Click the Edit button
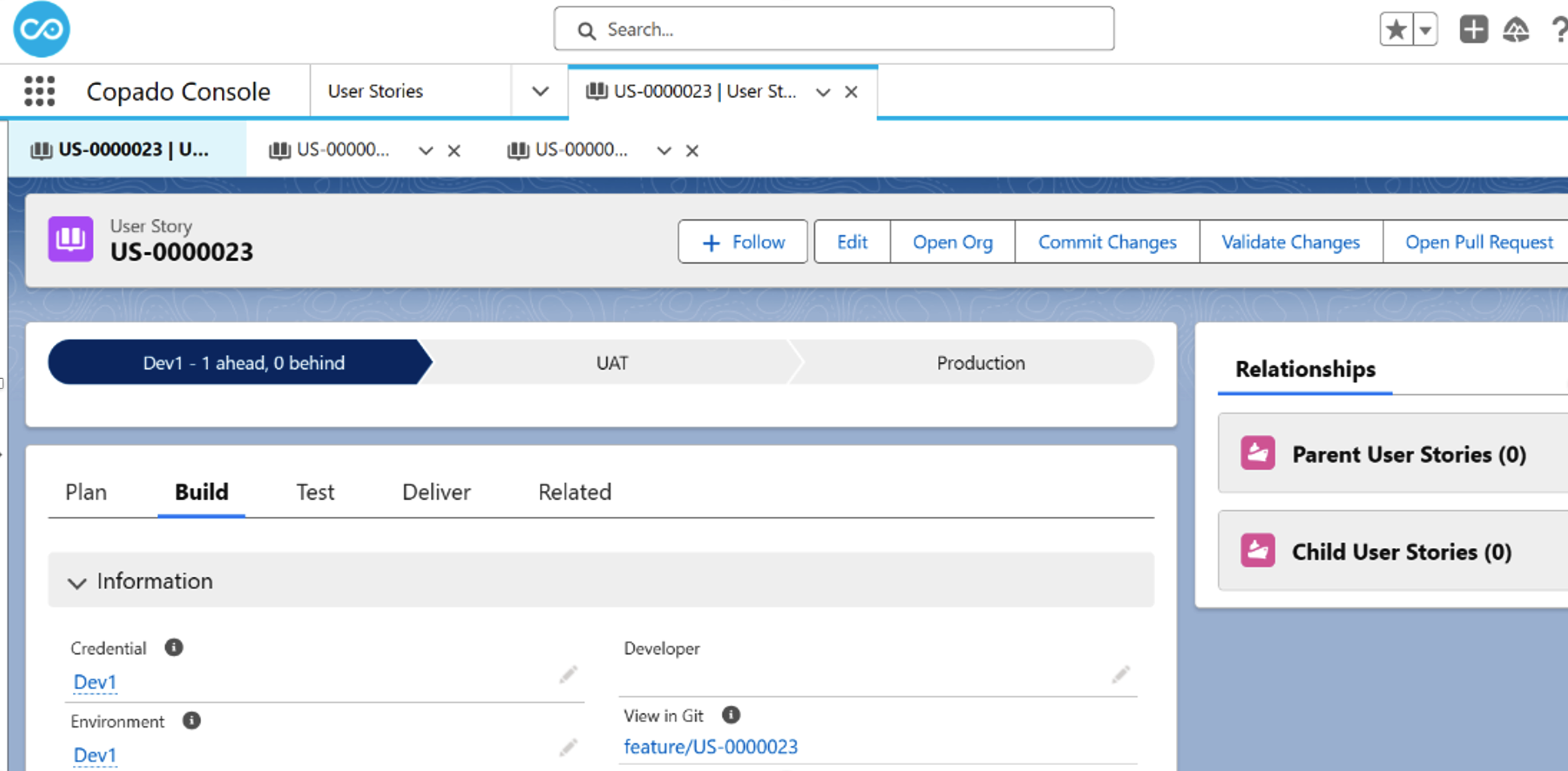The width and height of the screenshot is (1568, 771). 852,242
